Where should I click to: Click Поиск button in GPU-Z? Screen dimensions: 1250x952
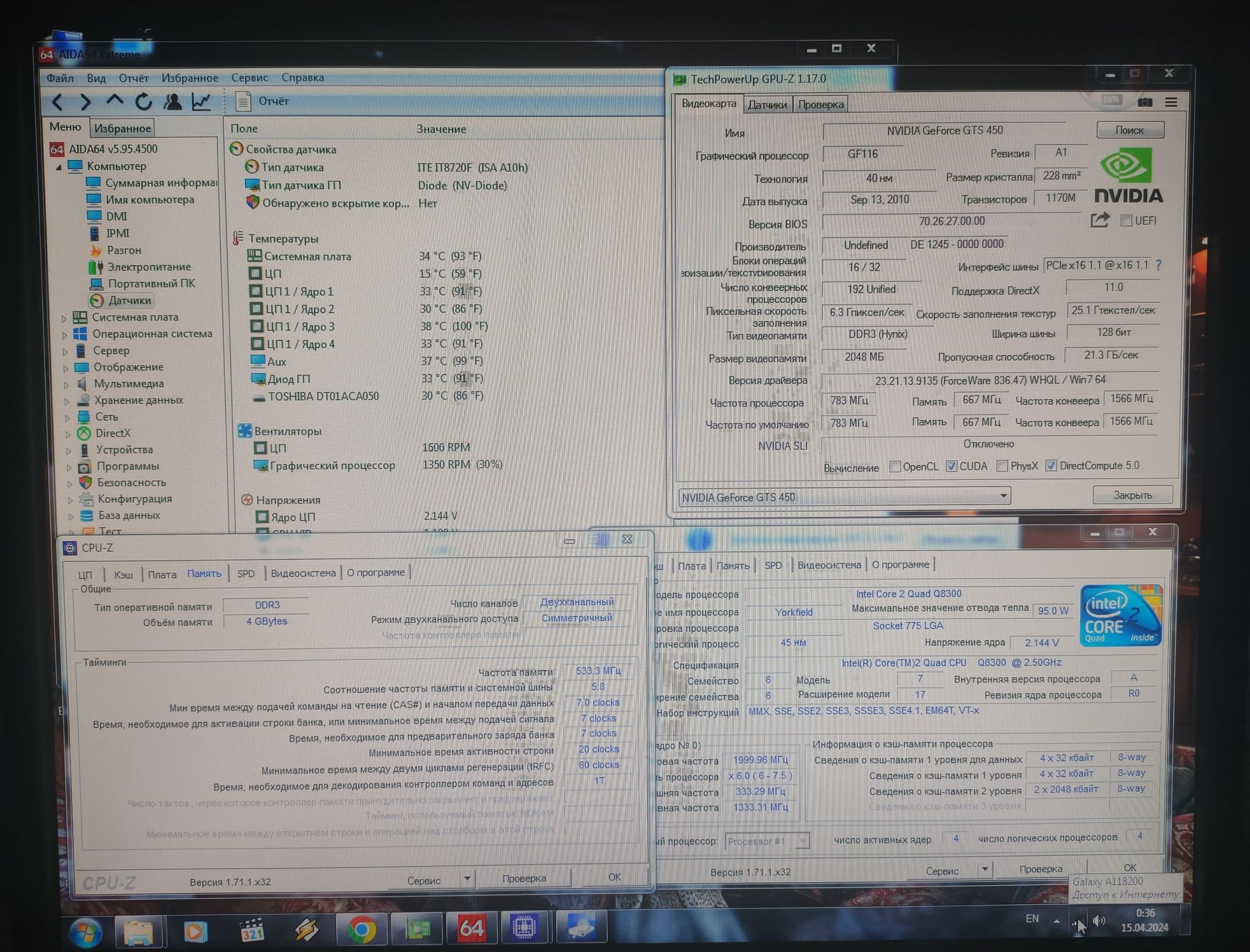pos(1130,130)
